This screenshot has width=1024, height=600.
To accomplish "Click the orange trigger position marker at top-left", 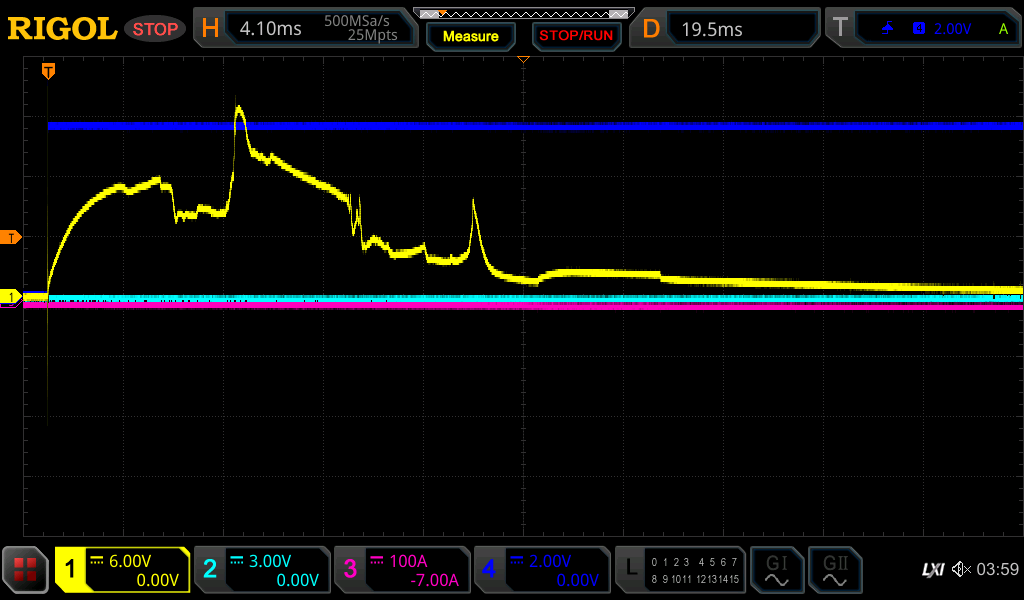I will click(x=48, y=71).
